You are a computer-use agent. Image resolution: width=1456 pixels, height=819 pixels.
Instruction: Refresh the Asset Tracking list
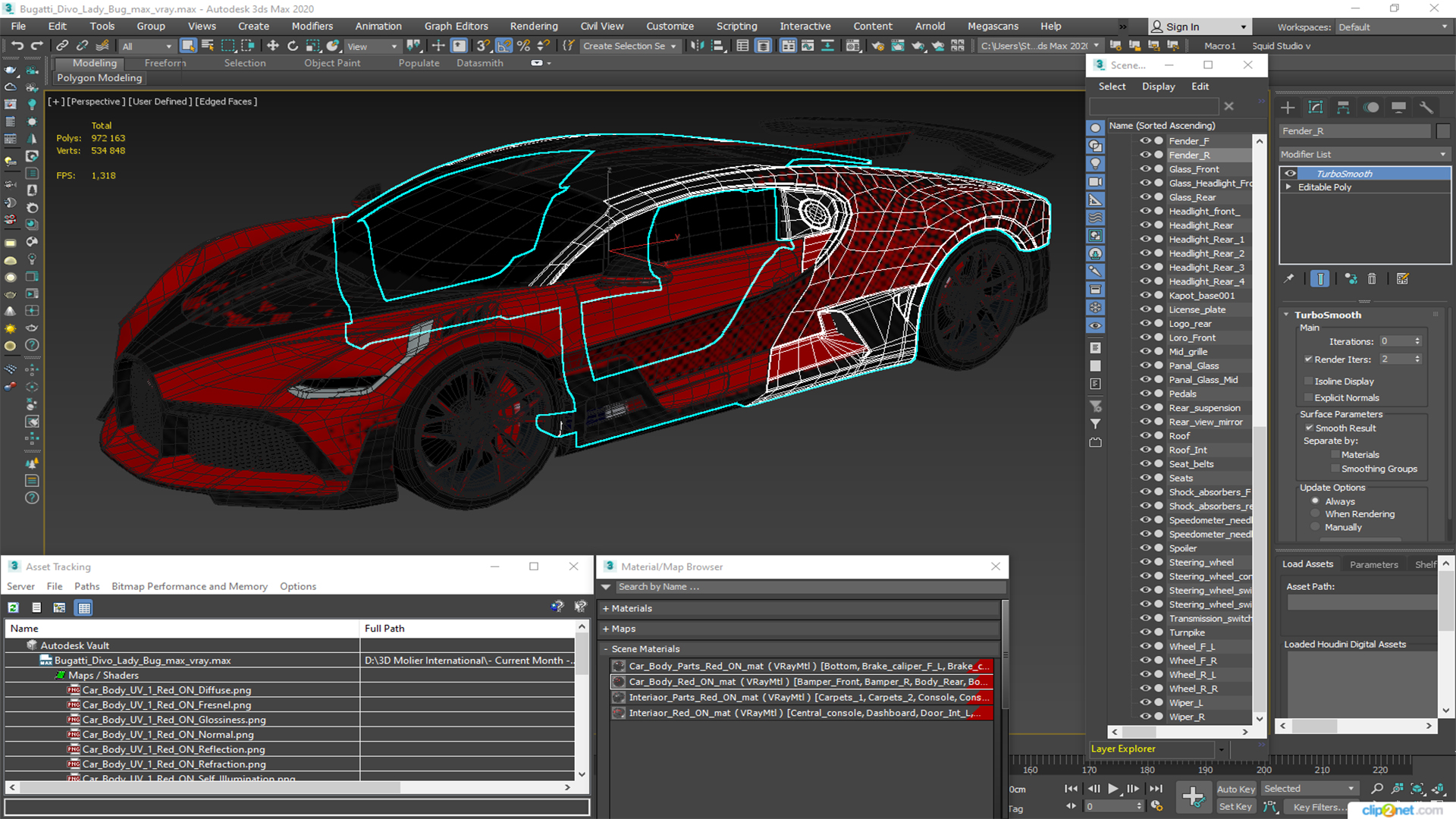[14, 607]
